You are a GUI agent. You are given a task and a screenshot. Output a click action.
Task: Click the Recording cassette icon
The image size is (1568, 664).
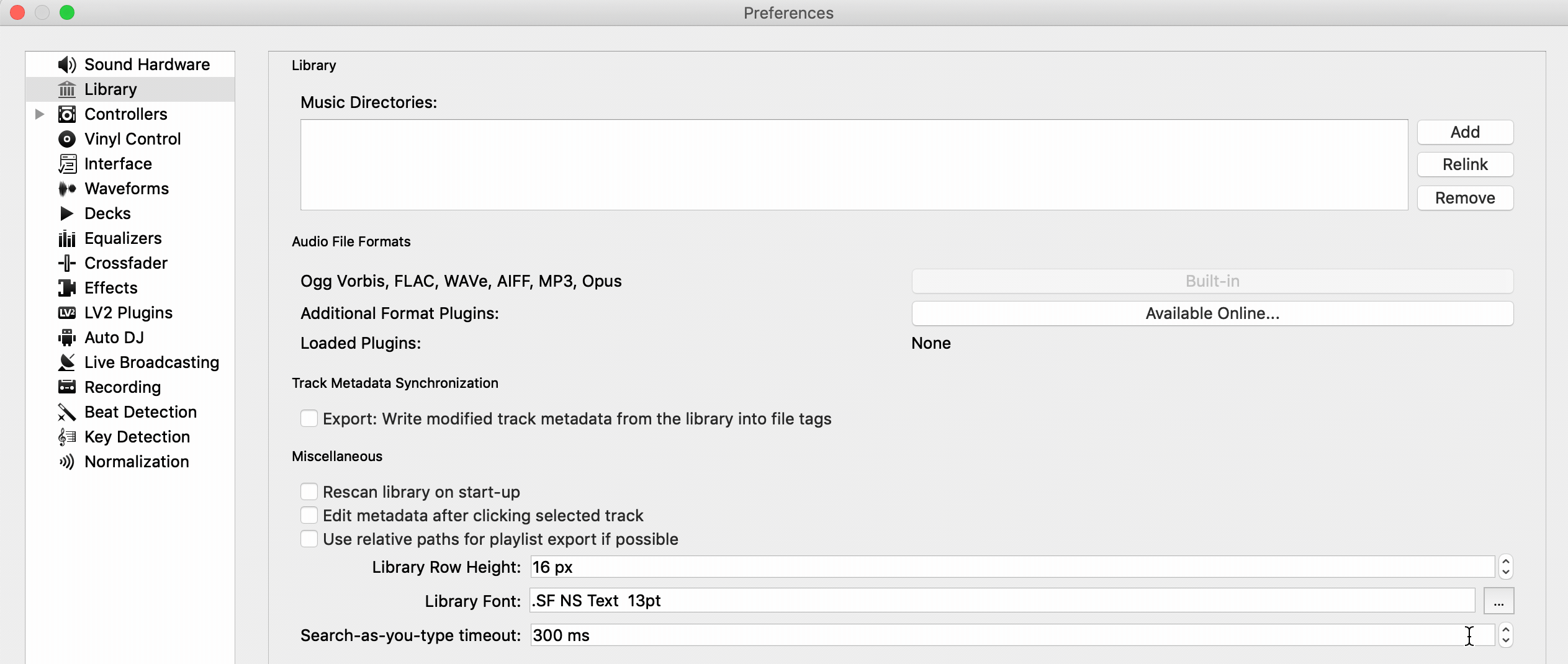(67, 387)
